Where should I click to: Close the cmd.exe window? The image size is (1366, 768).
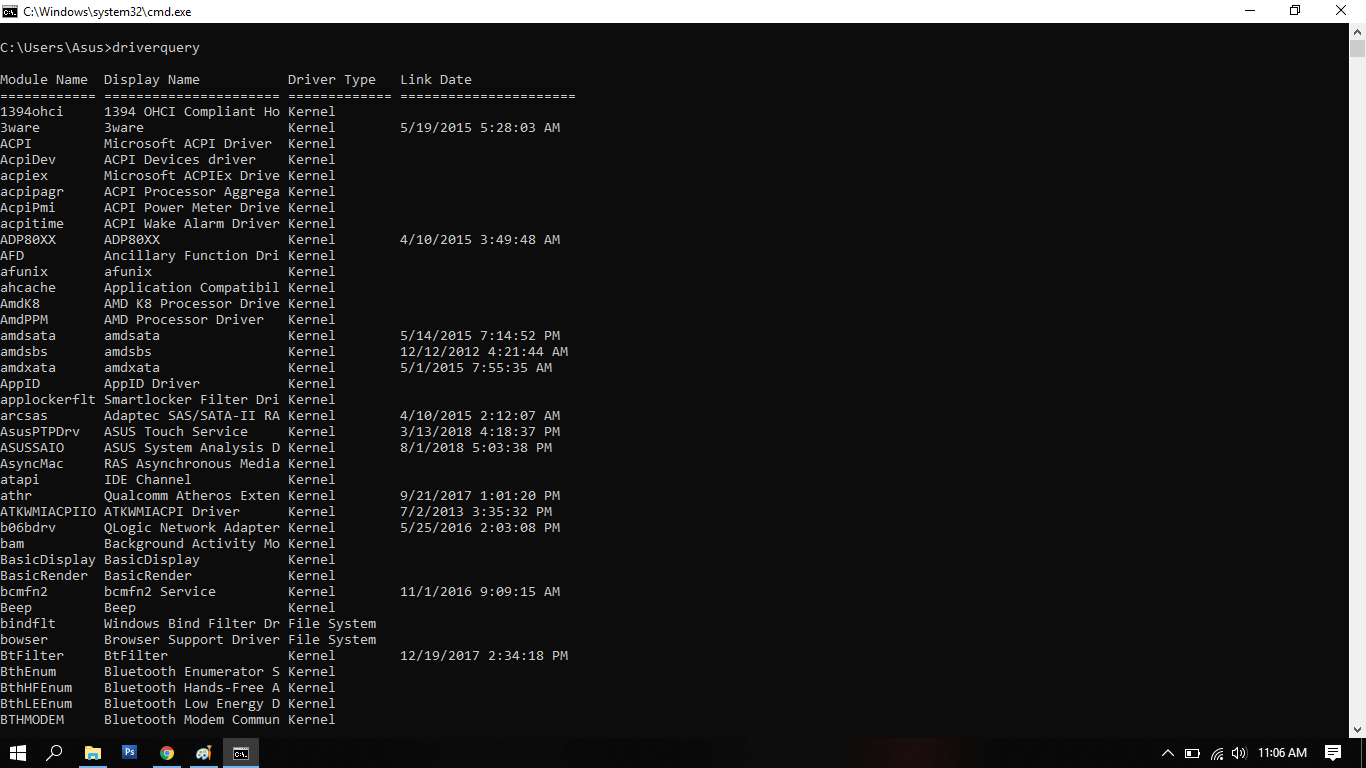pyautogui.click(x=1342, y=11)
